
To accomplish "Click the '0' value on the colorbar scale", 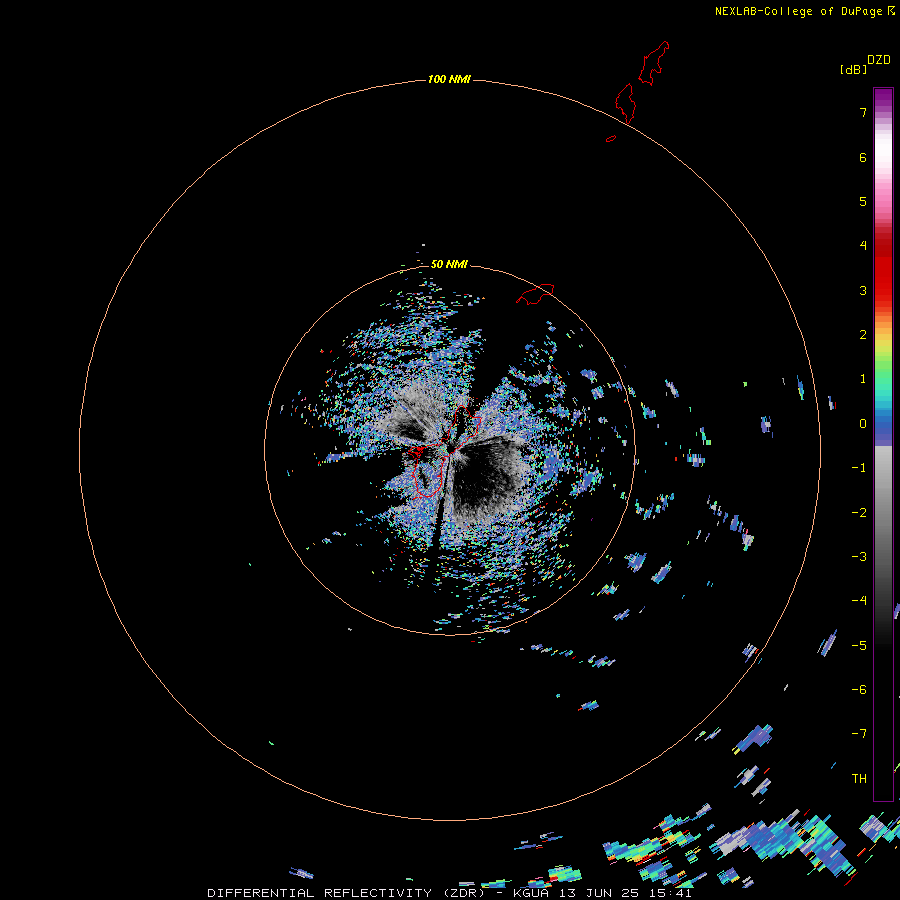I will tap(863, 424).
